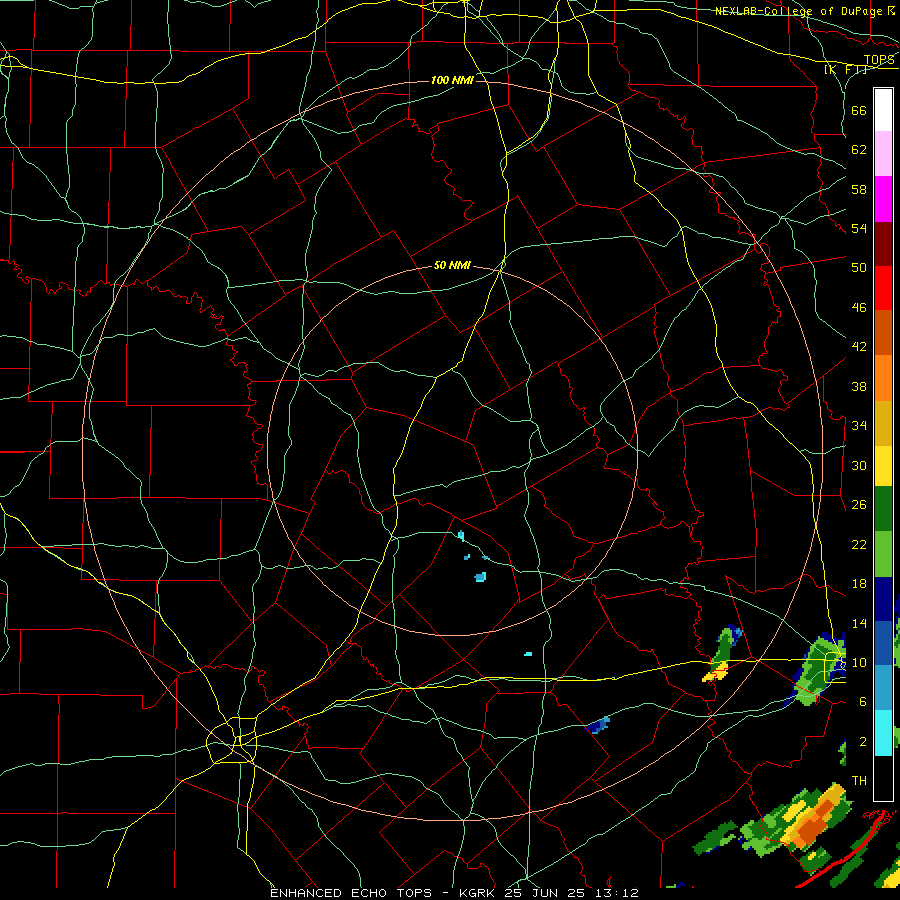Click the largest cyan echo inside 50 NMI ring

coord(480,577)
